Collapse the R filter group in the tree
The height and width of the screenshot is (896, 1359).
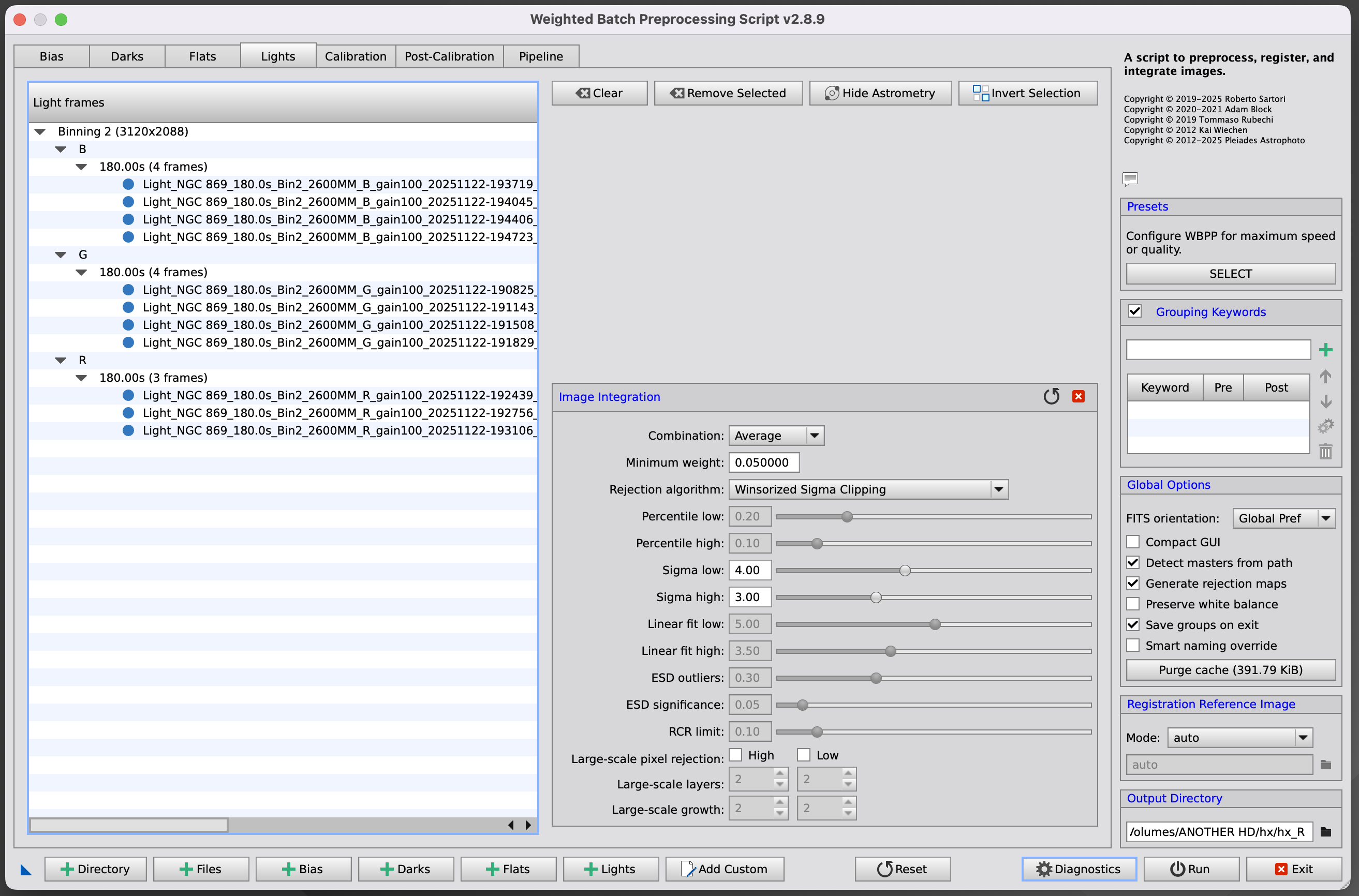[61, 361]
